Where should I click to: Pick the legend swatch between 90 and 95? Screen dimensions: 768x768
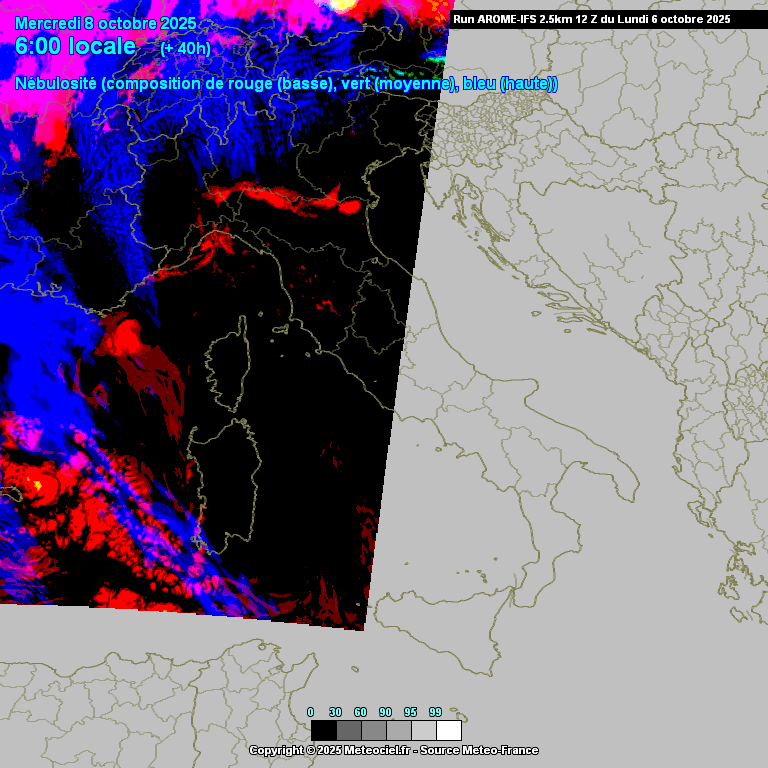398,730
